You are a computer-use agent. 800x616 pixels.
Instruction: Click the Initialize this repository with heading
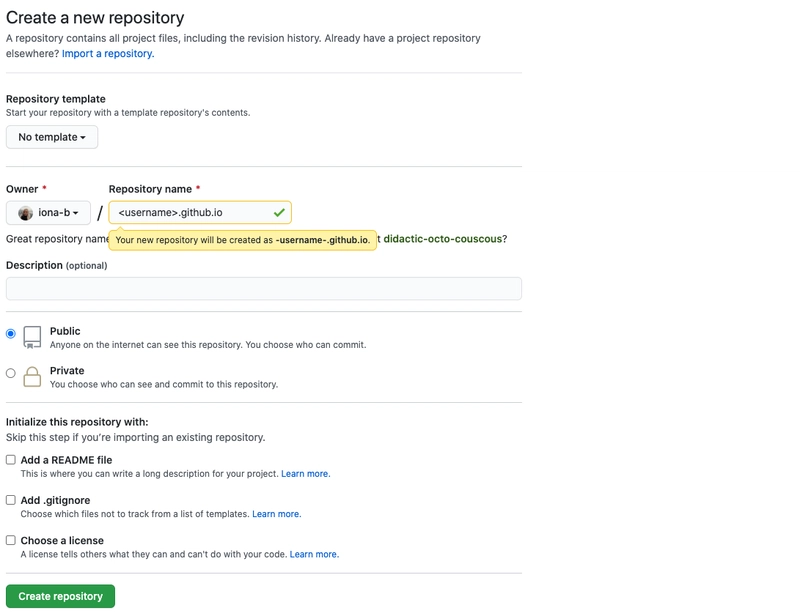(x=77, y=422)
